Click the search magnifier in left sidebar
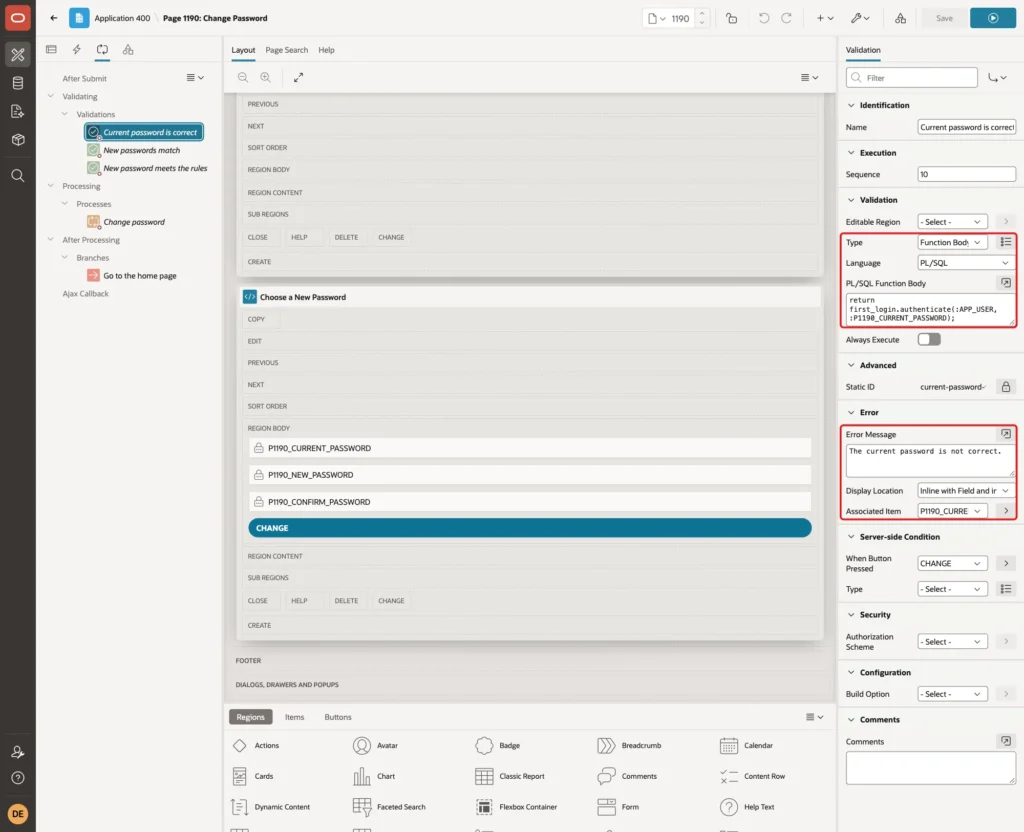The height and width of the screenshot is (832, 1024). 18,176
